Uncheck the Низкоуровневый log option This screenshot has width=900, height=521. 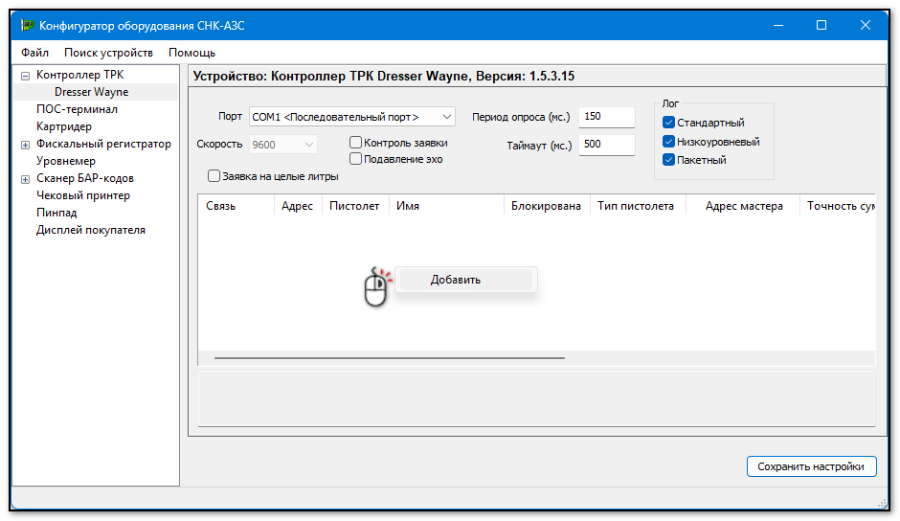(x=669, y=142)
